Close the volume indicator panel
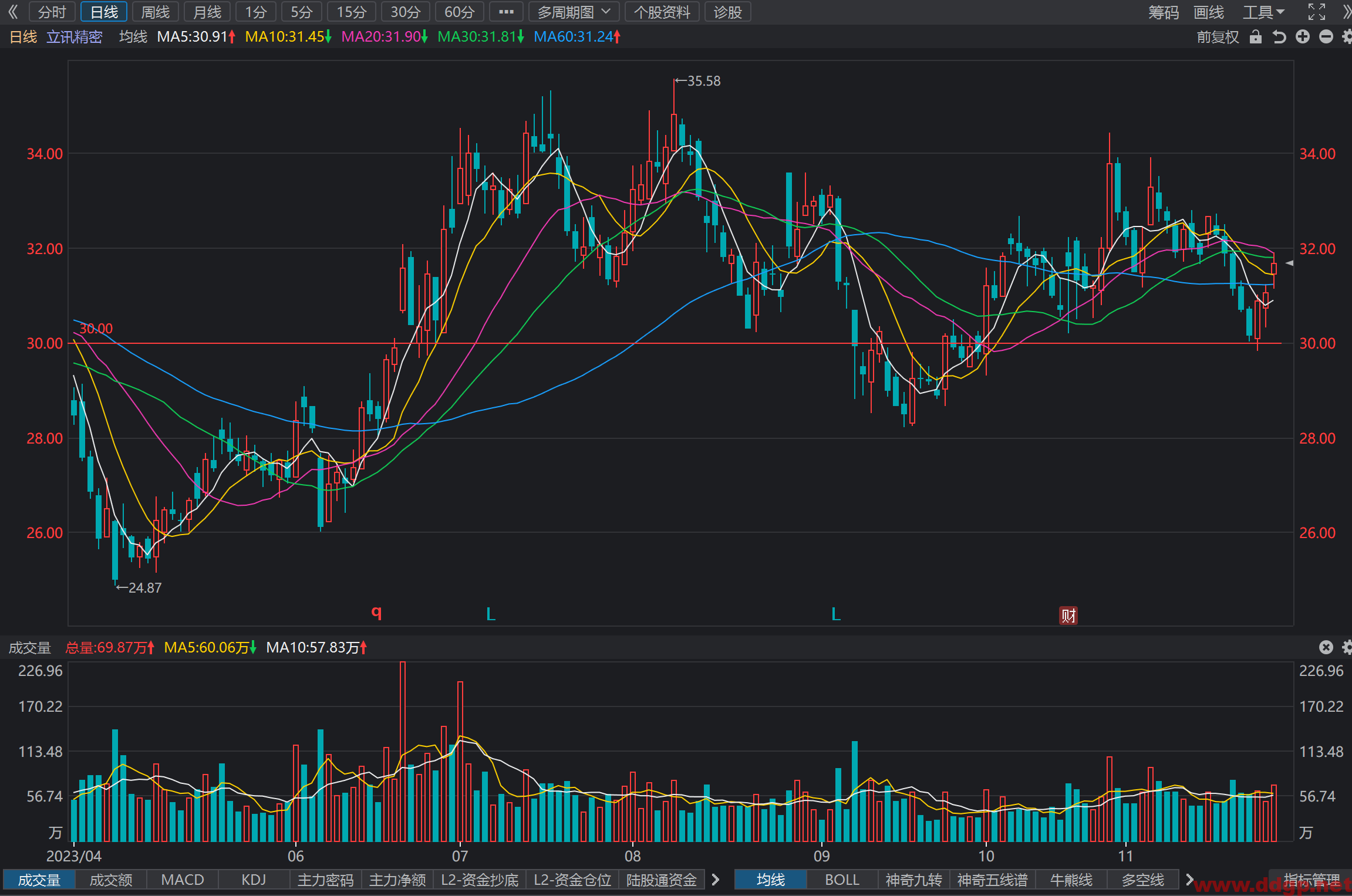The width and height of the screenshot is (1352, 896). pos(1326,647)
